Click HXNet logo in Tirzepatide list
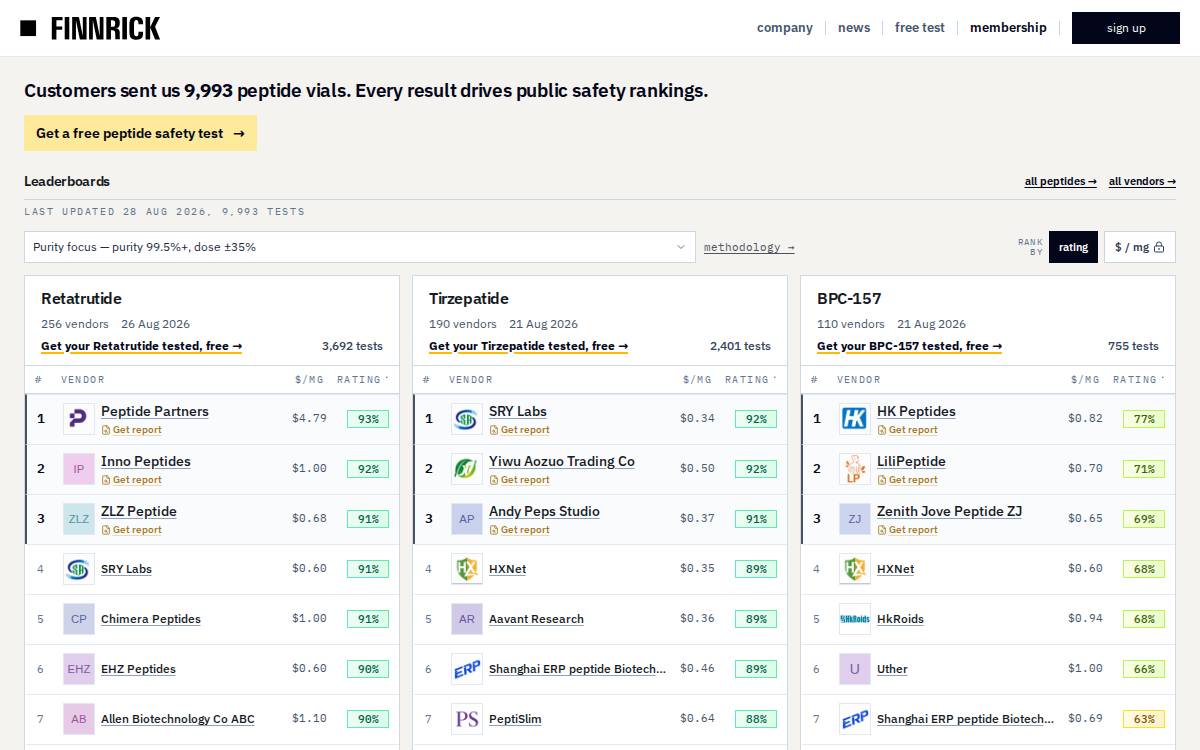 (x=467, y=569)
